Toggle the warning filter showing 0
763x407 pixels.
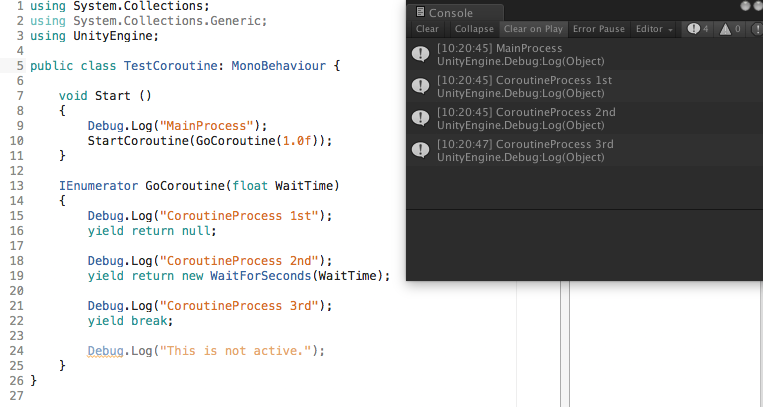click(730, 29)
